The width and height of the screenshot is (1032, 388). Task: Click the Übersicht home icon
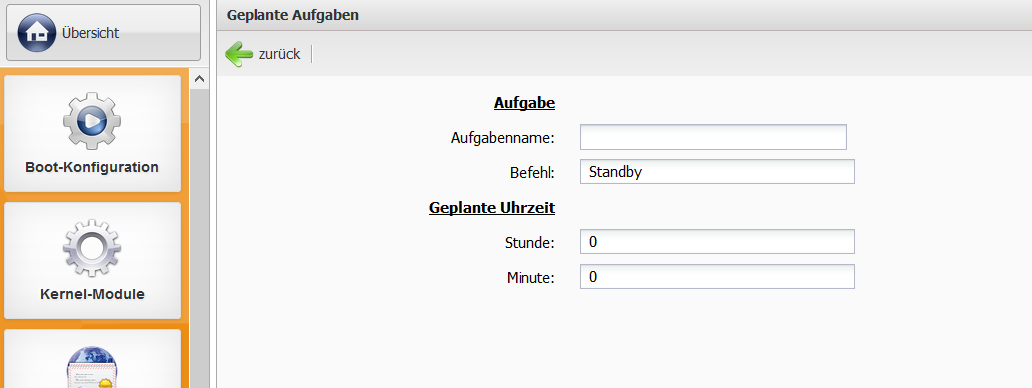pos(37,33)
